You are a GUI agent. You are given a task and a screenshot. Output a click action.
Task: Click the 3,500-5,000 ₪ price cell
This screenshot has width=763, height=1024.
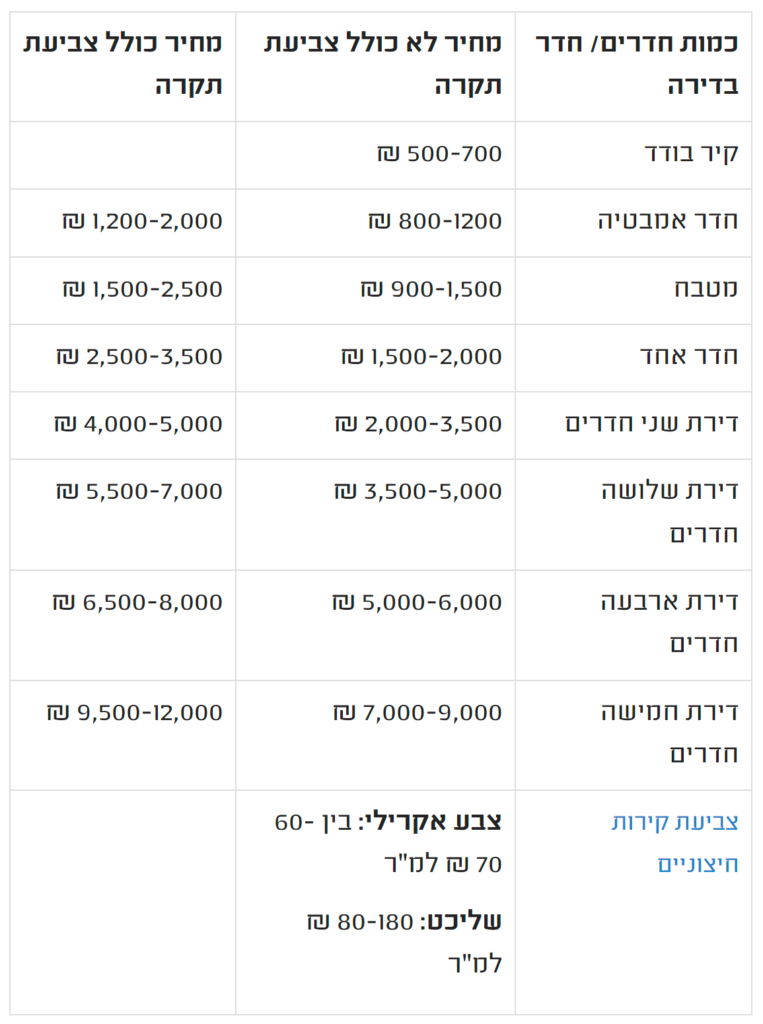418,491
